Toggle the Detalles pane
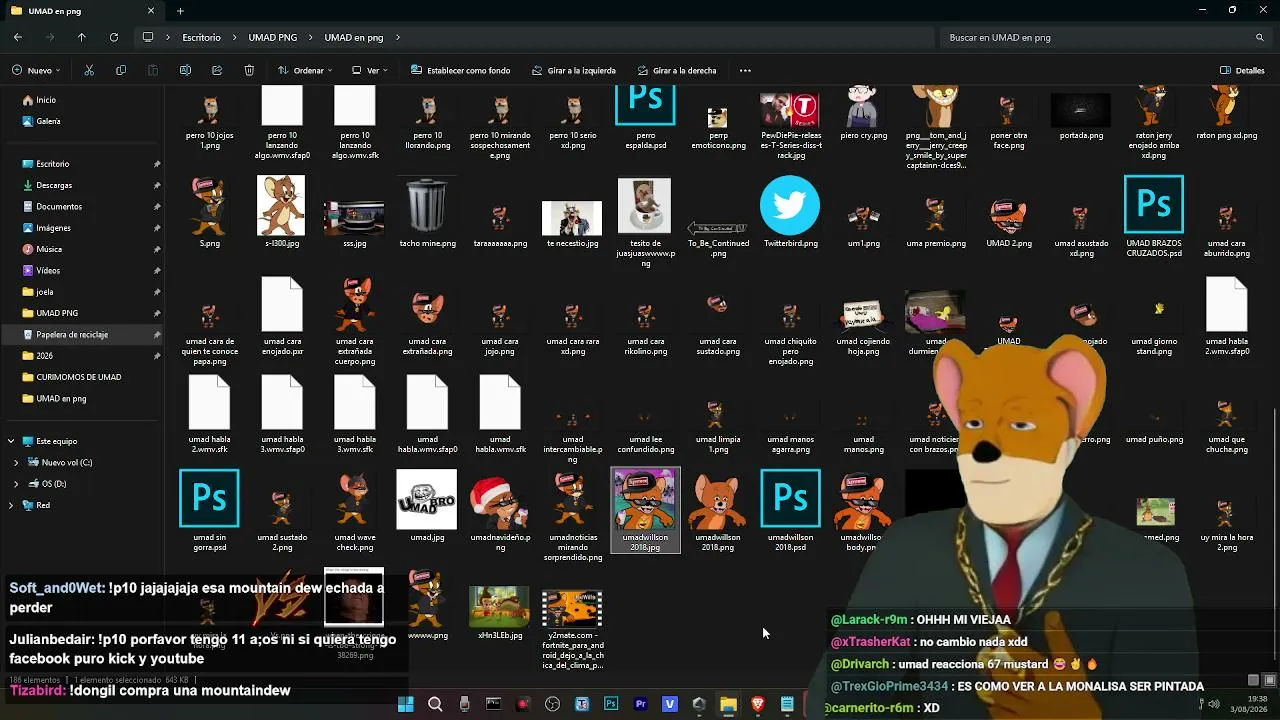This screenshot has width=1280, height=720. pos(1242,71)
